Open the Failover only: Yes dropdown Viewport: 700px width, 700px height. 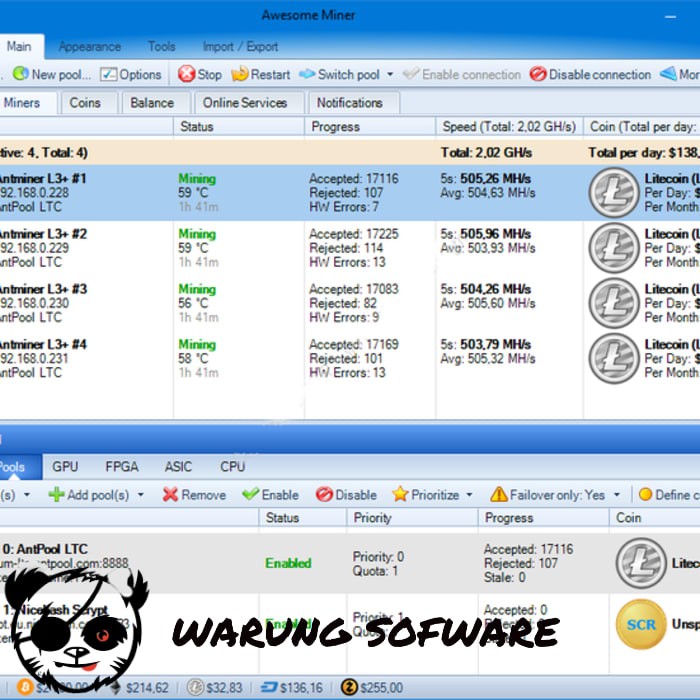(617, 494)
